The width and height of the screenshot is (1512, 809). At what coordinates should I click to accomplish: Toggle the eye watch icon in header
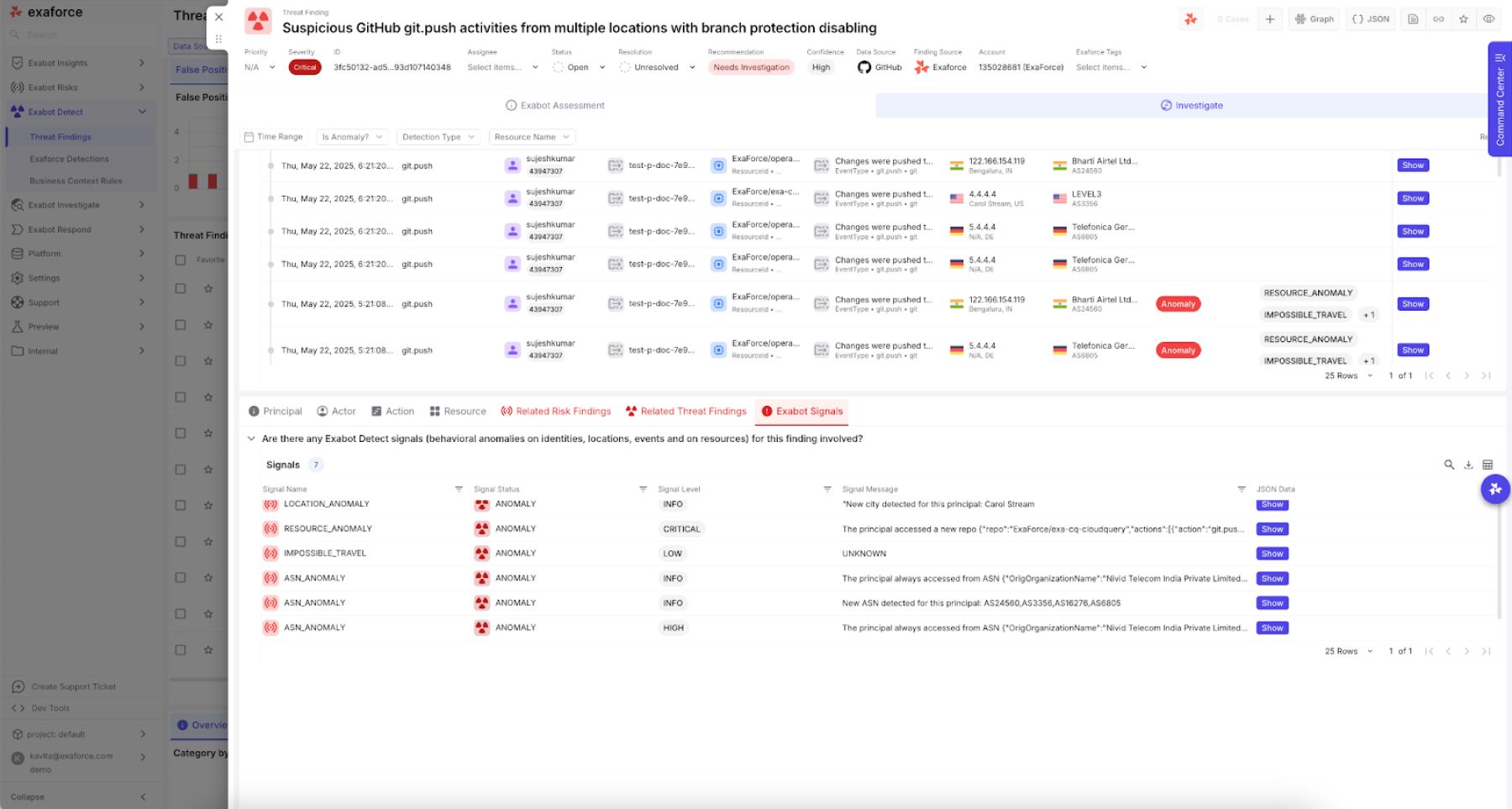click(1488, 18)
